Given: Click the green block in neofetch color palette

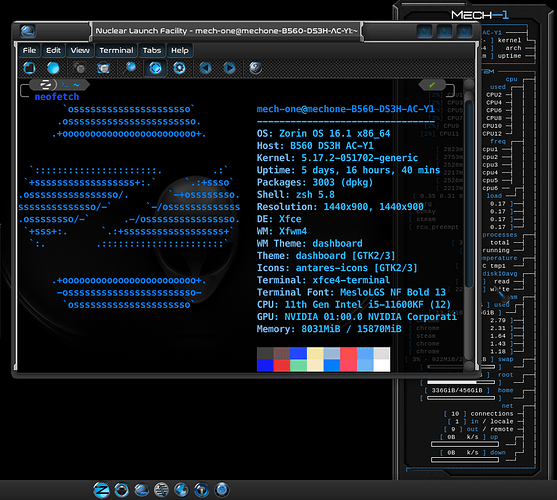Looking at the screenshot, I should coord(298,365).
